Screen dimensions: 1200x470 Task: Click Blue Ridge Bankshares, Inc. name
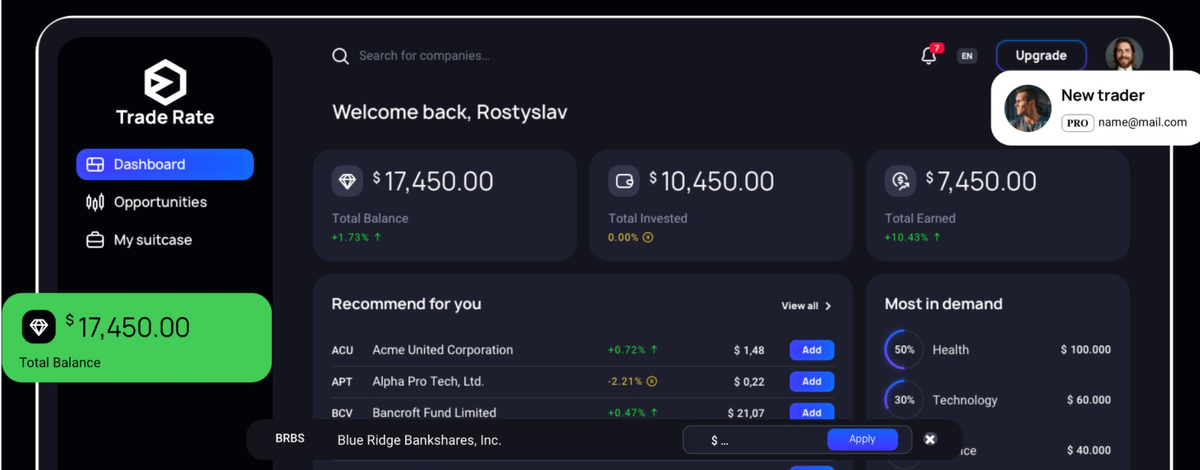tap(419, 440)
